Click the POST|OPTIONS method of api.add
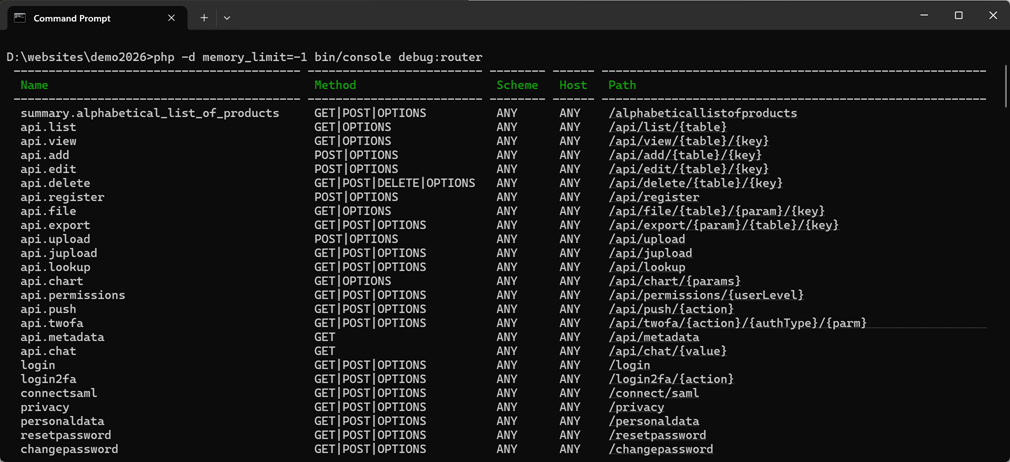This screenshot has height=462, width=1010. click(356, 155)
